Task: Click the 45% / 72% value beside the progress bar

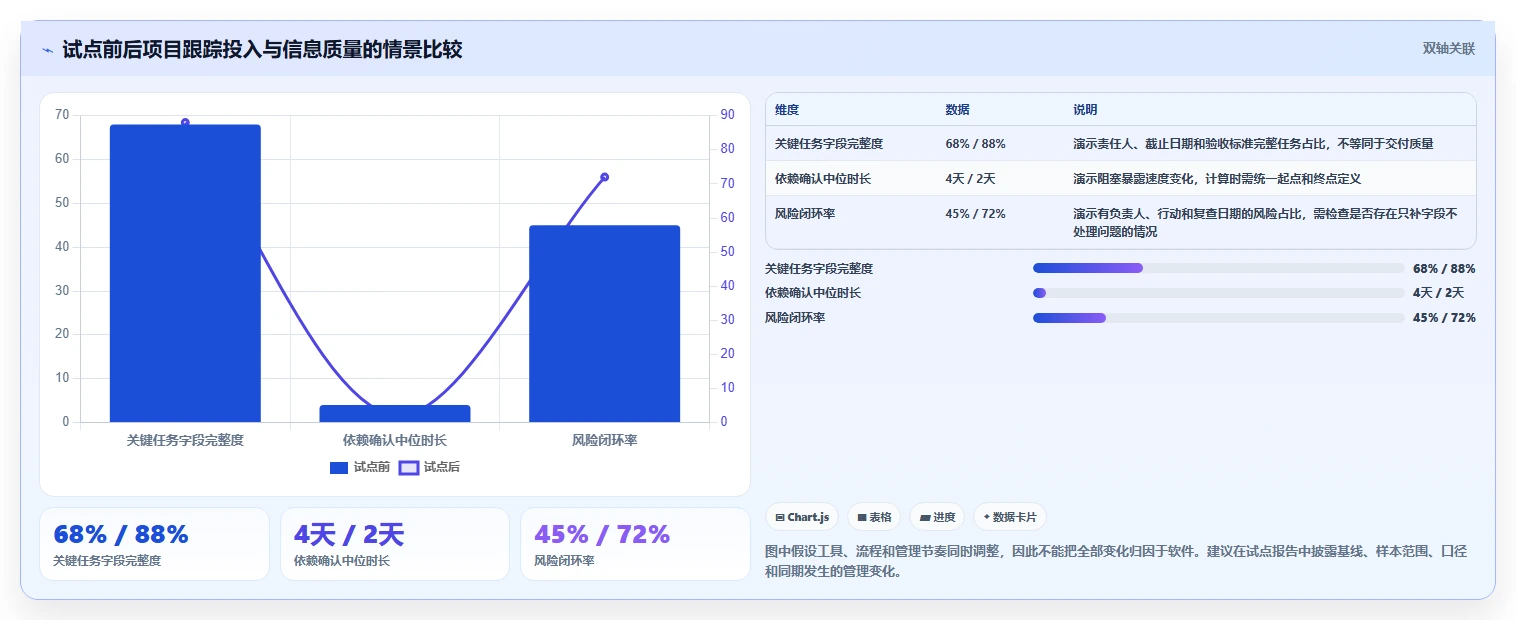Action: click(1444, 318)
